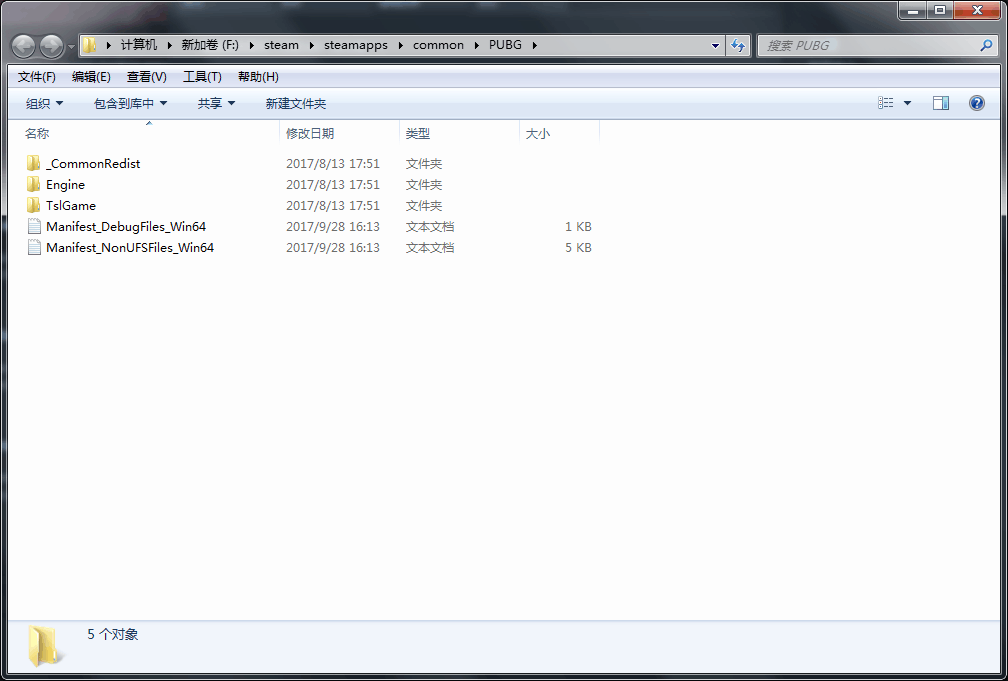Click the Manifest_NonUFSFiles_Win64 file name

point(130,248)
